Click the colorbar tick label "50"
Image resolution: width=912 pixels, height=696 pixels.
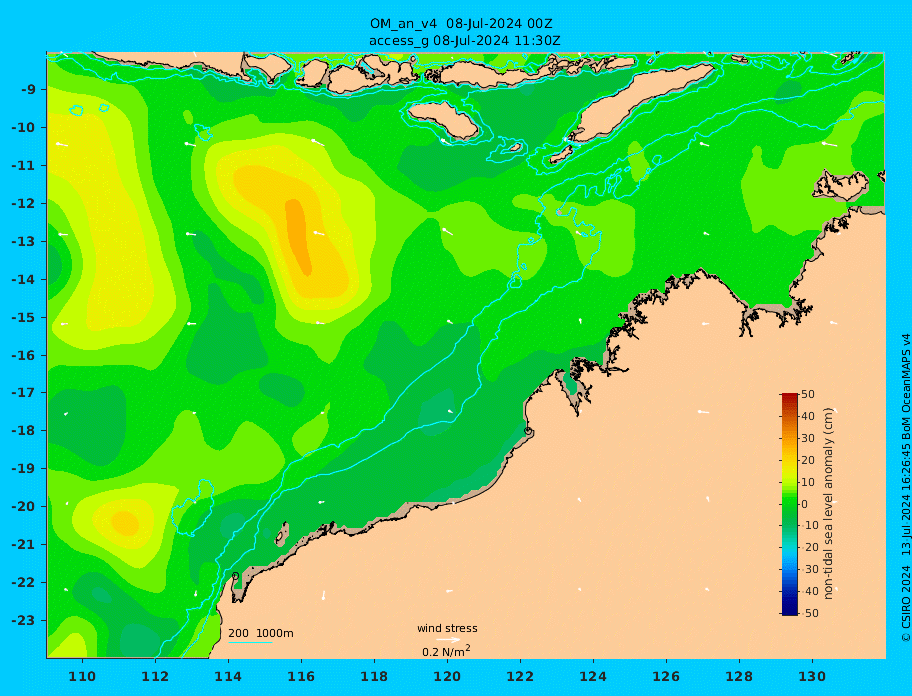click(x=808, y=394)
